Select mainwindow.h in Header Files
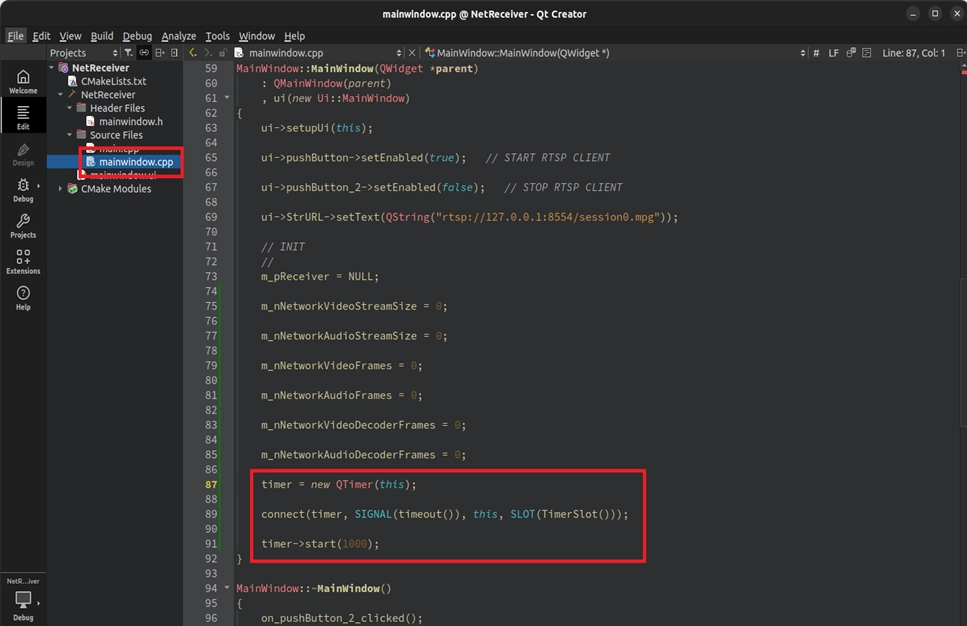 pos(131,121)
